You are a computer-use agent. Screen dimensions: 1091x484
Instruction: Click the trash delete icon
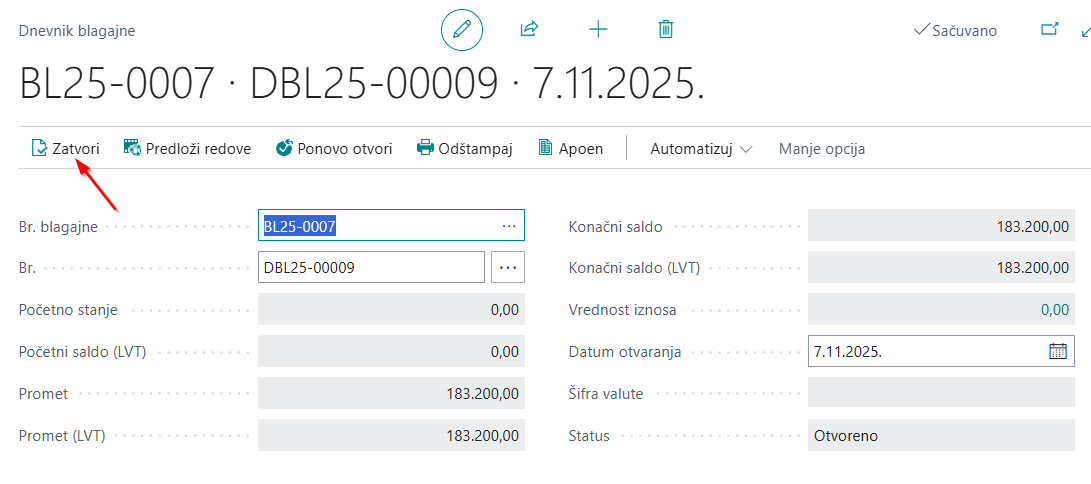point(666,29)
